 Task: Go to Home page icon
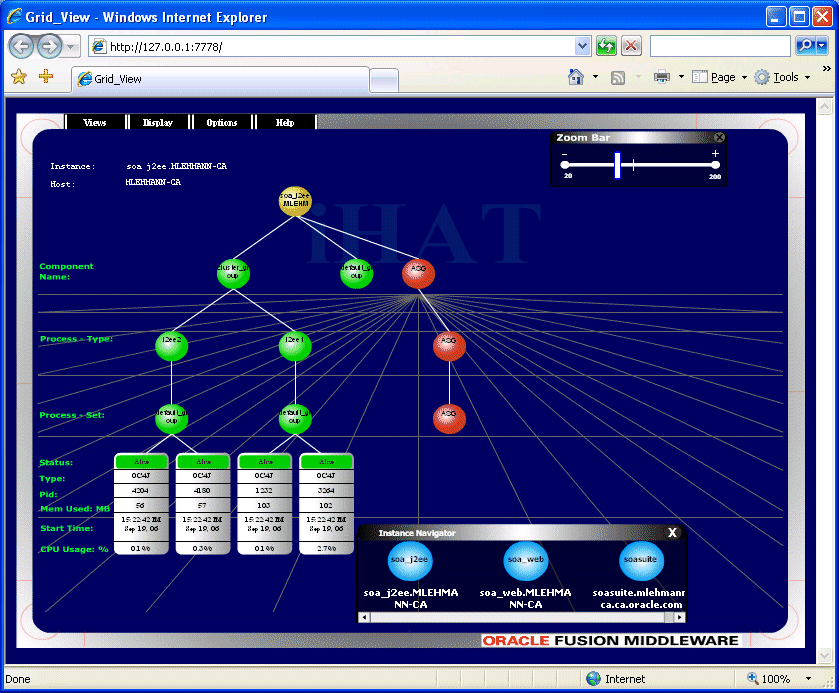(576, 77)
